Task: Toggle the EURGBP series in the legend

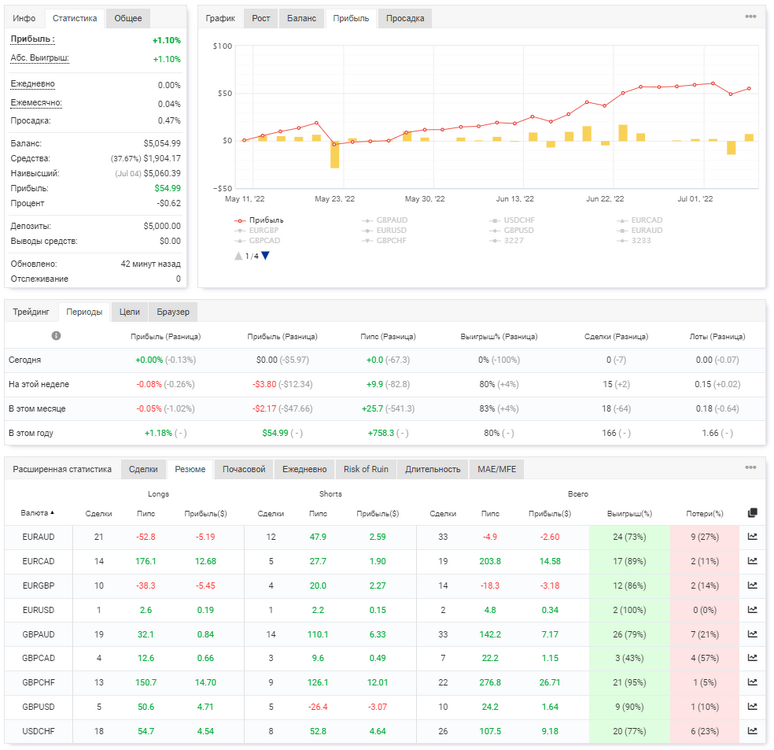Action: point(257,231)
